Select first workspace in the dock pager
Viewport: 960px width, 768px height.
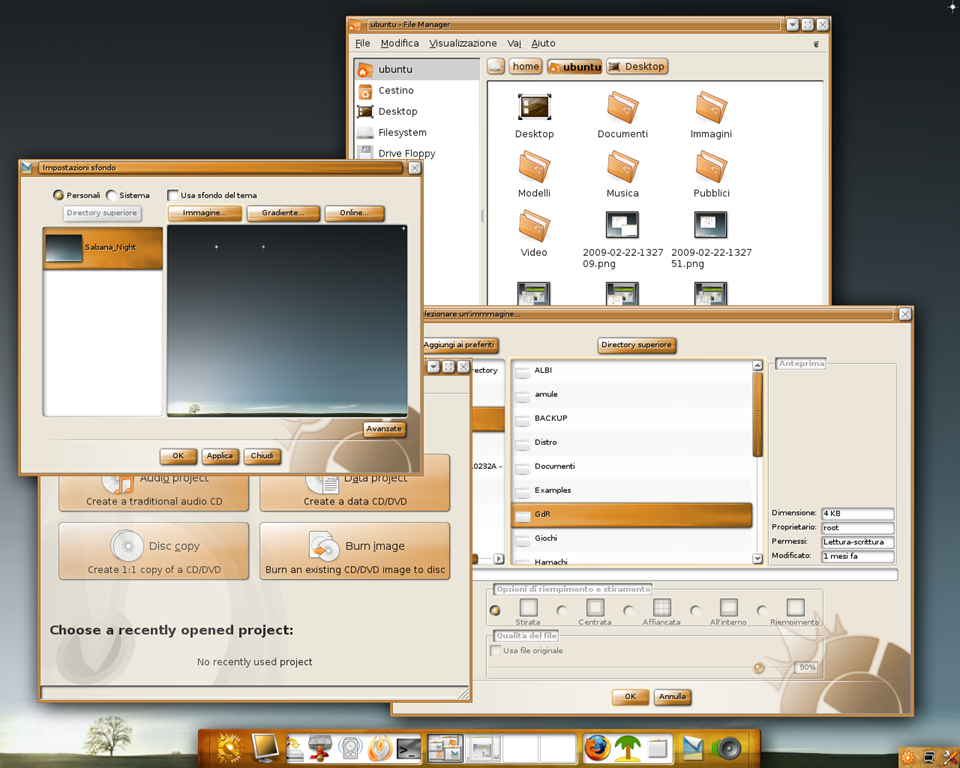click(x=444, y=748)
